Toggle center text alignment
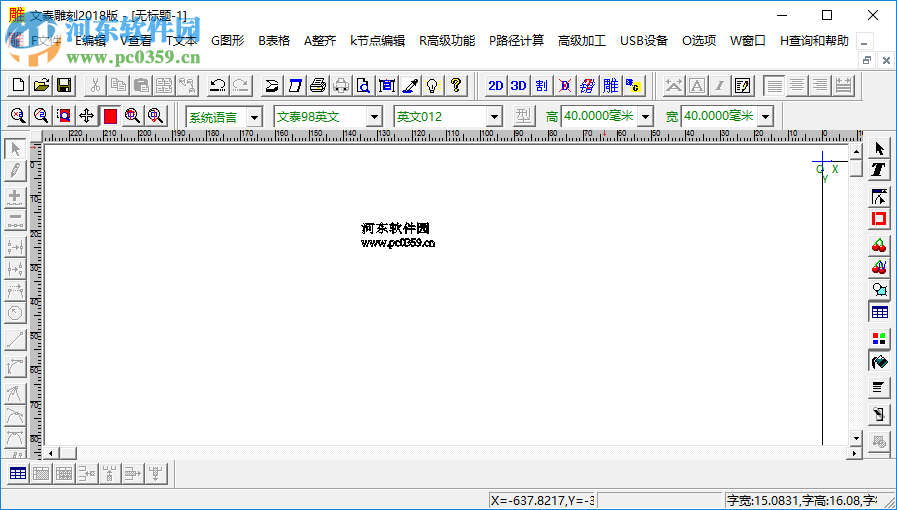Viewport: 897px width, 510px height. (797, 86)
